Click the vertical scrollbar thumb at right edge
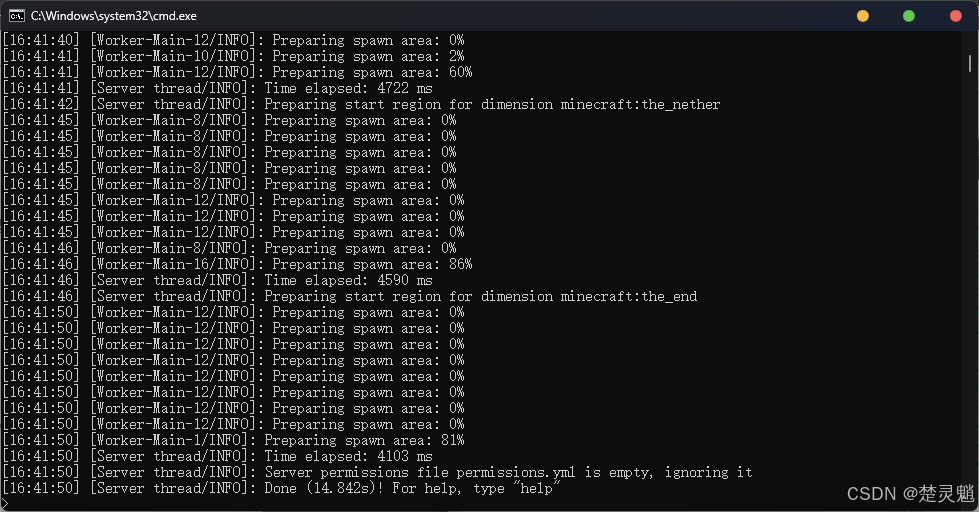 click(970, 63)
